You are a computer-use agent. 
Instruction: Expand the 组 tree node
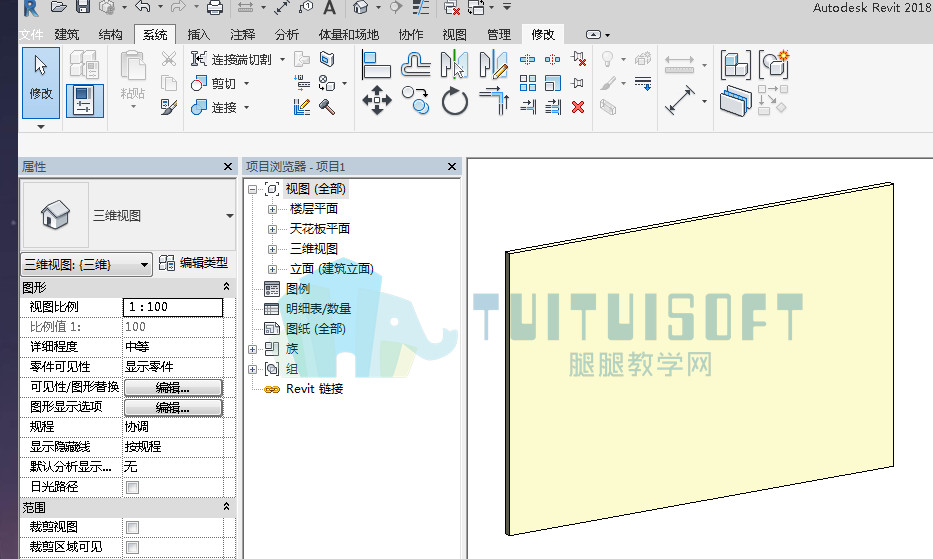(252, 369)
